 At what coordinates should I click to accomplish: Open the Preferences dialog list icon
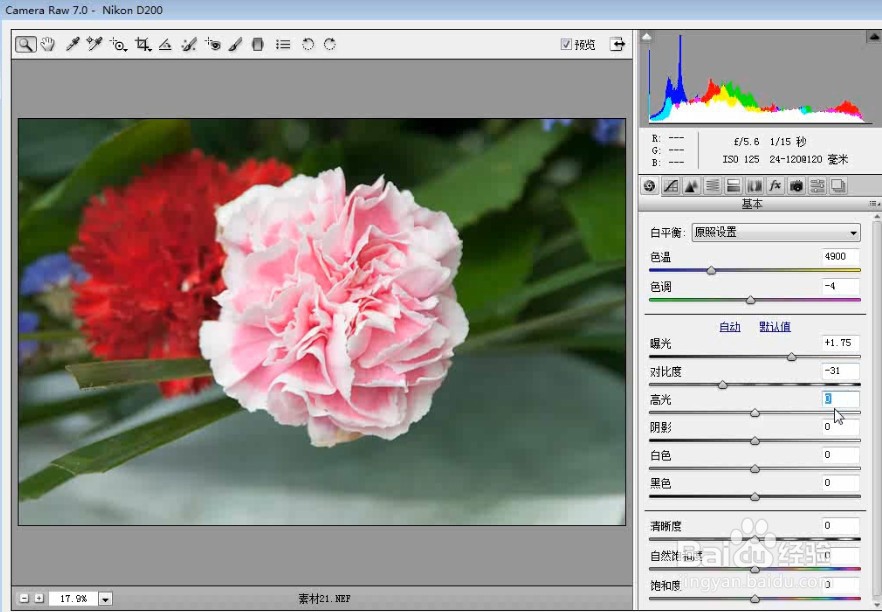click(x=283, y=44)
